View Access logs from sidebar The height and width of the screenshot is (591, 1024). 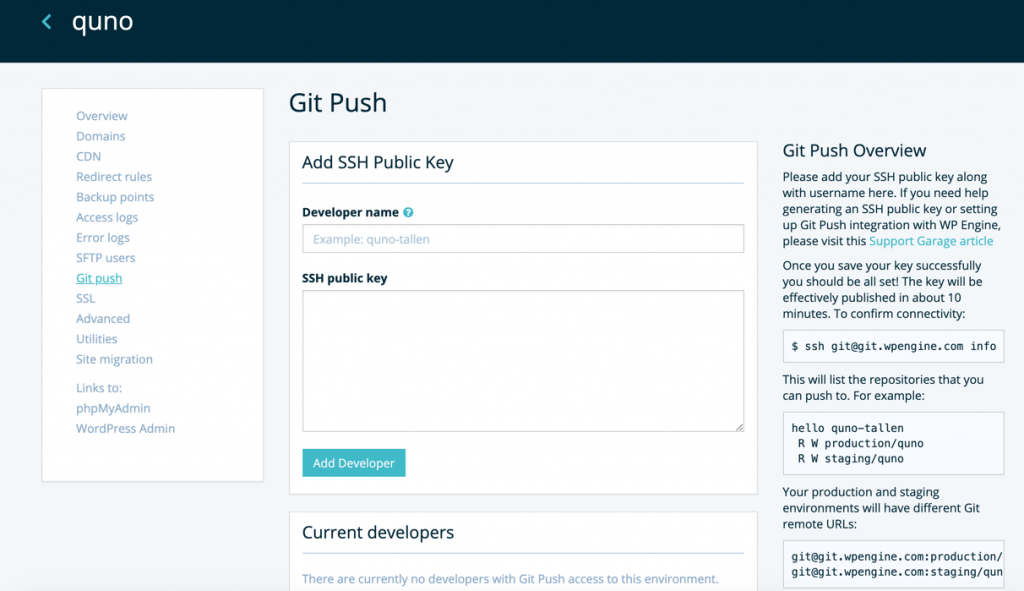pos(107,217)
